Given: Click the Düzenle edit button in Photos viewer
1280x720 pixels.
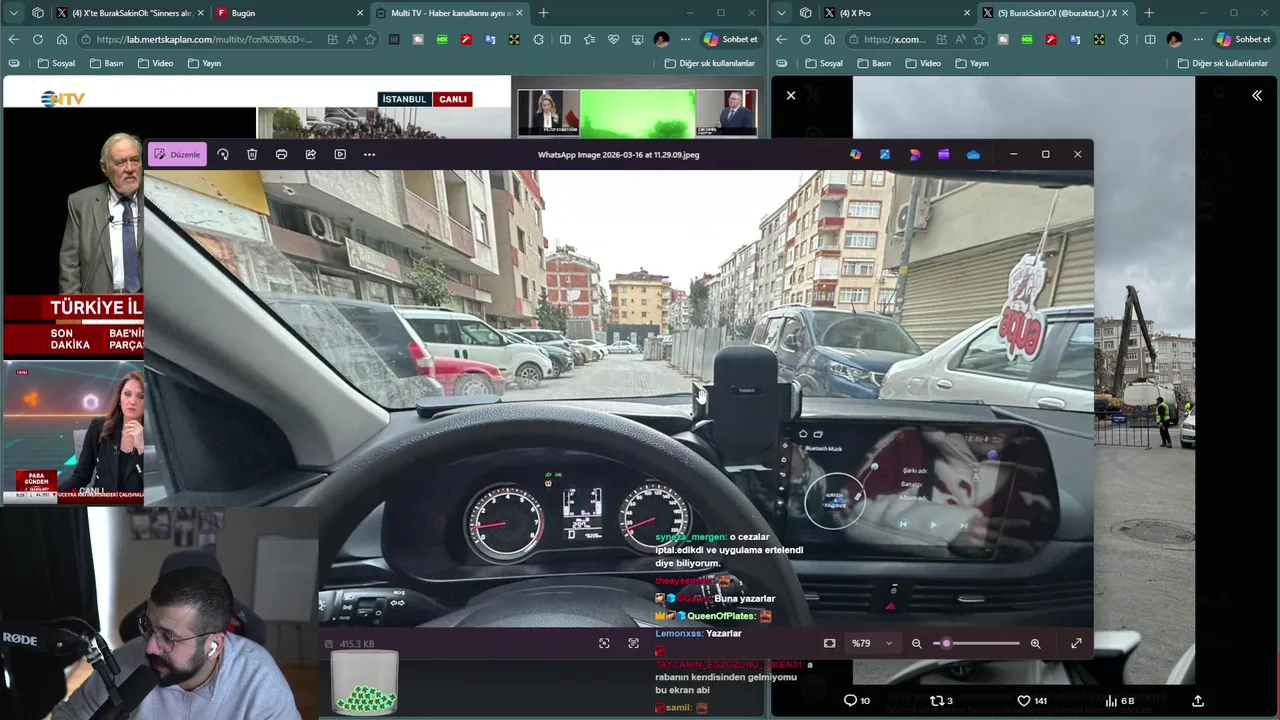Looking at the screenshot, I should click(x=177, y=154).
